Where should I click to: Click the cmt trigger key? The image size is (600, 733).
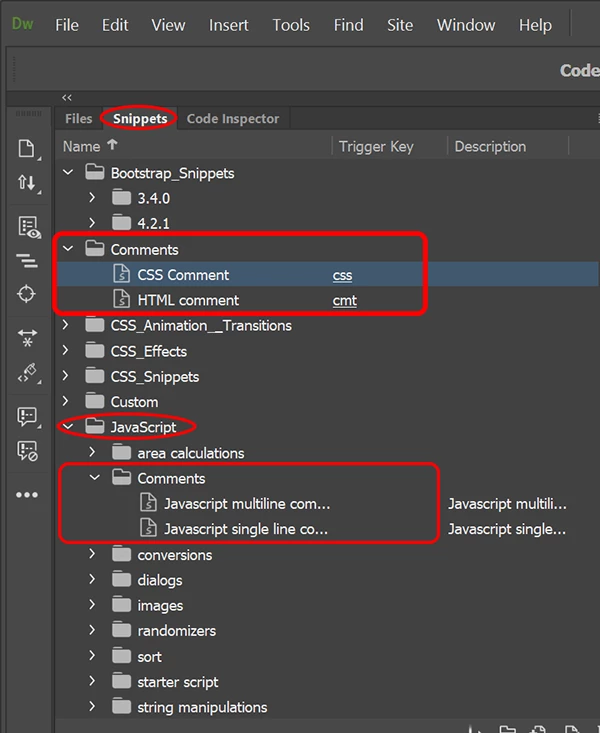pyautogui.click(x=345, y=301)
